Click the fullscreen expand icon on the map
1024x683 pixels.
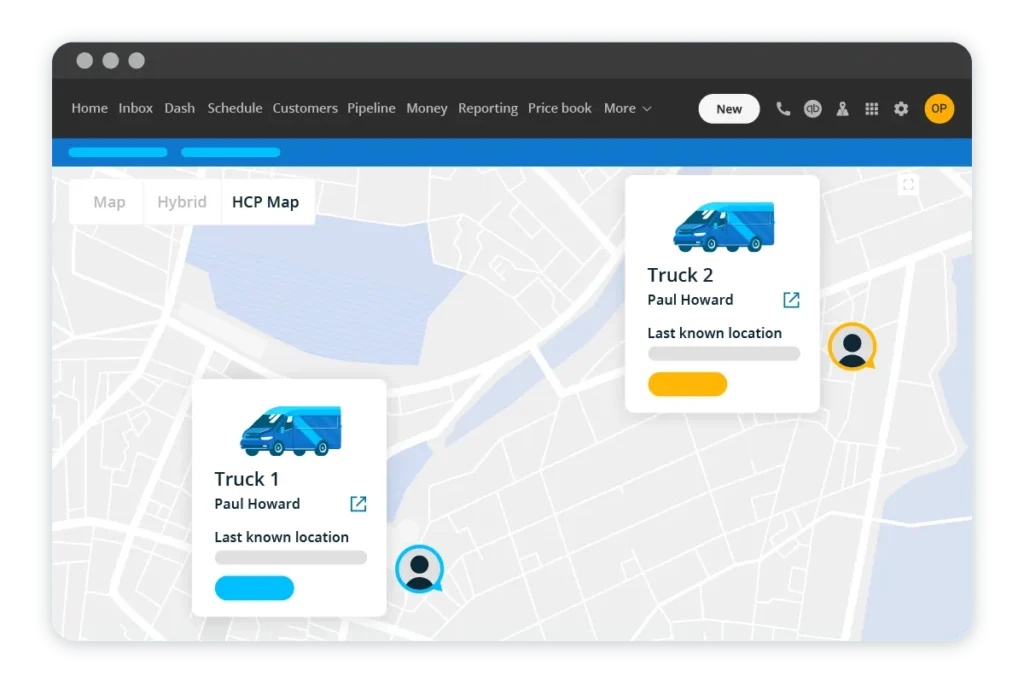coord(908,184)
